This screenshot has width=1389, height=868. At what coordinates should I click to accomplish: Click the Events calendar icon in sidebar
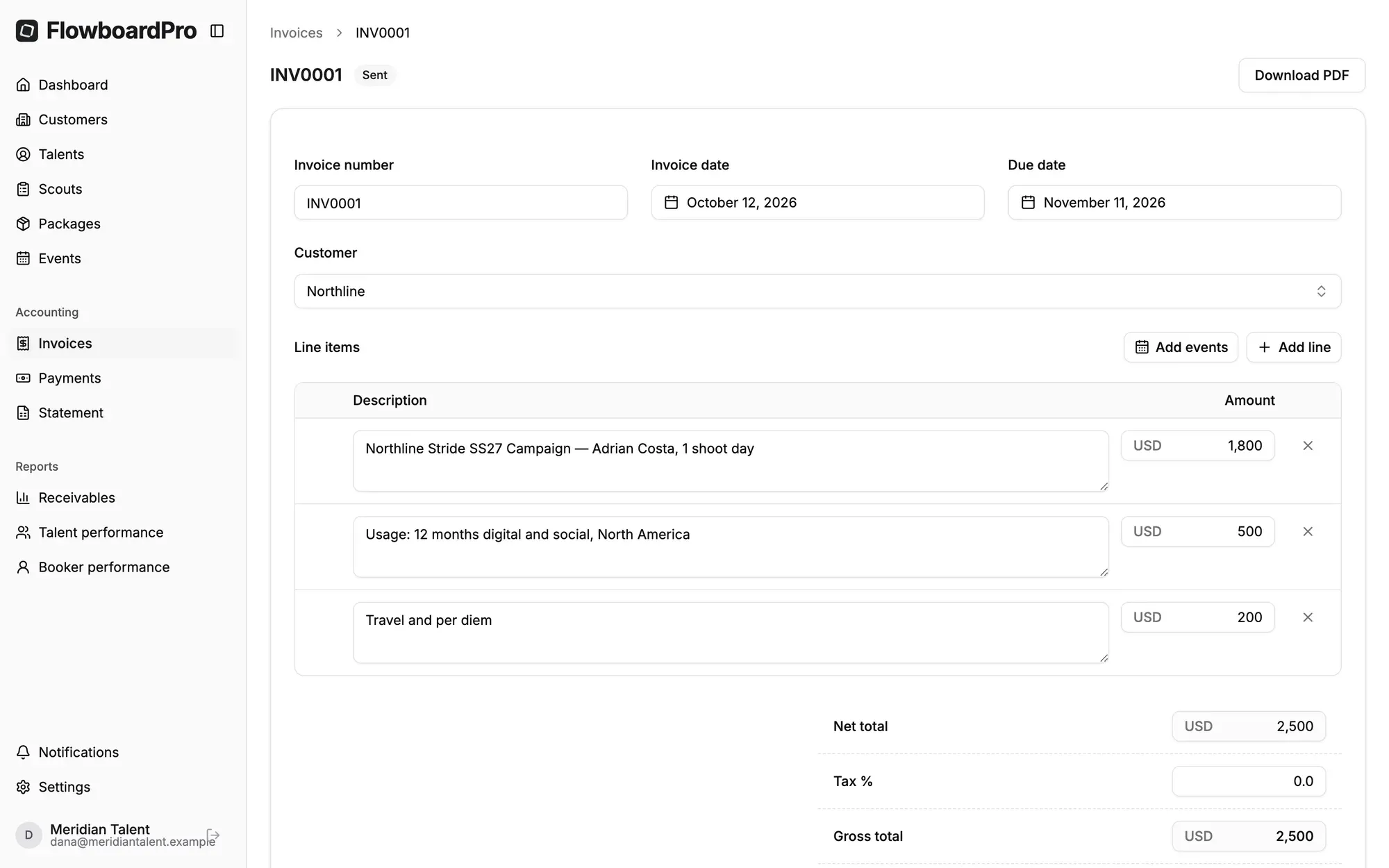click(24, 258)
